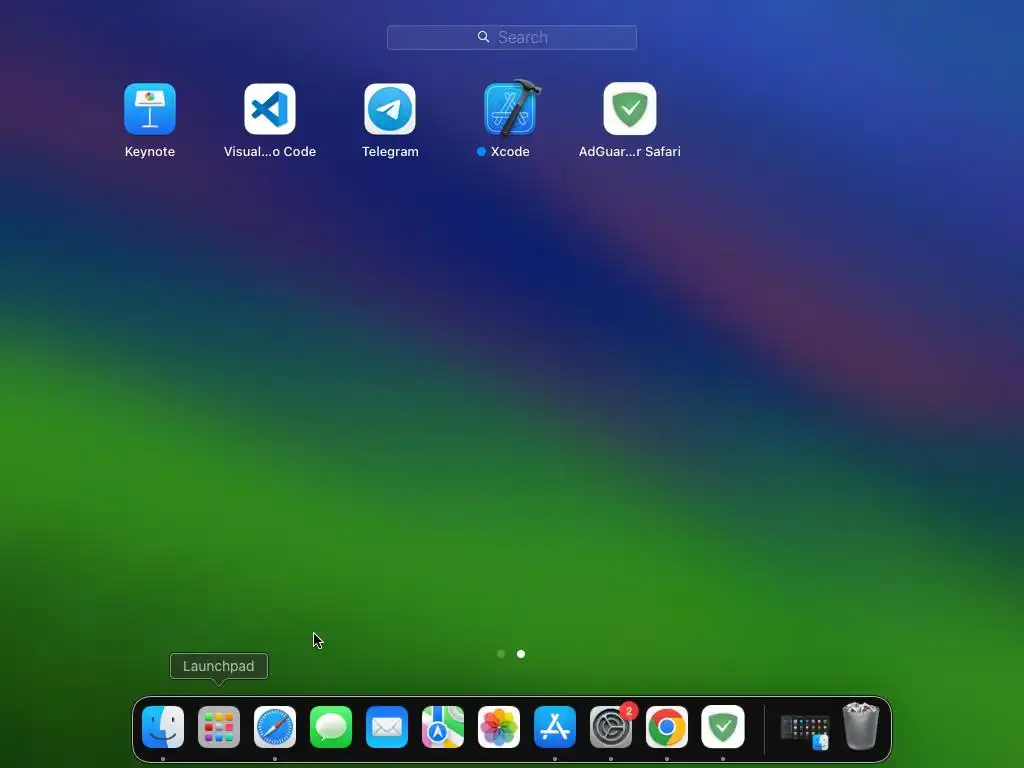Open Telegram in Launchpad
Screen dimensions: 1024x768
pos(390,109)
